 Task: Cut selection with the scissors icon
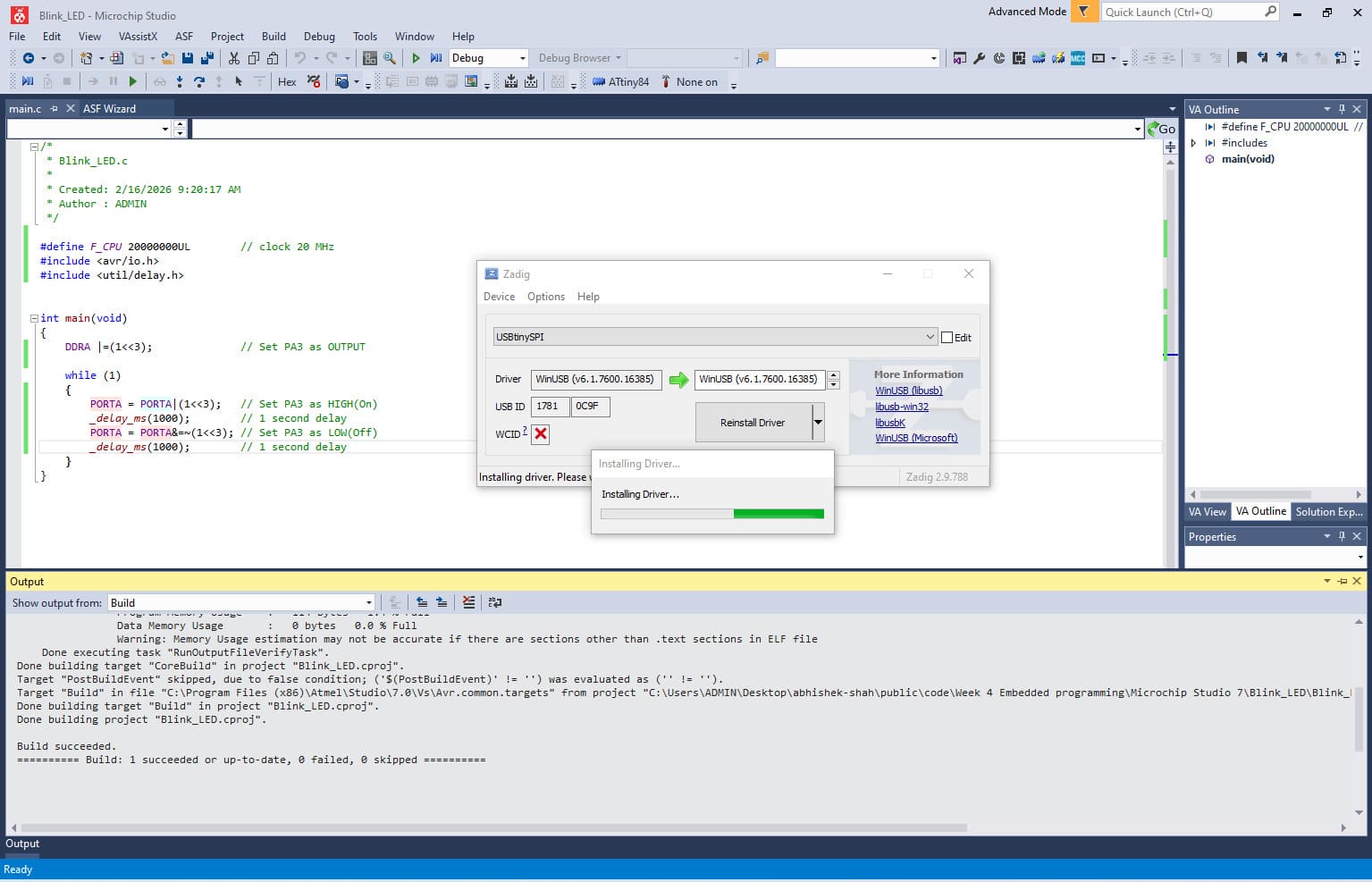click(x=234, y=58)
